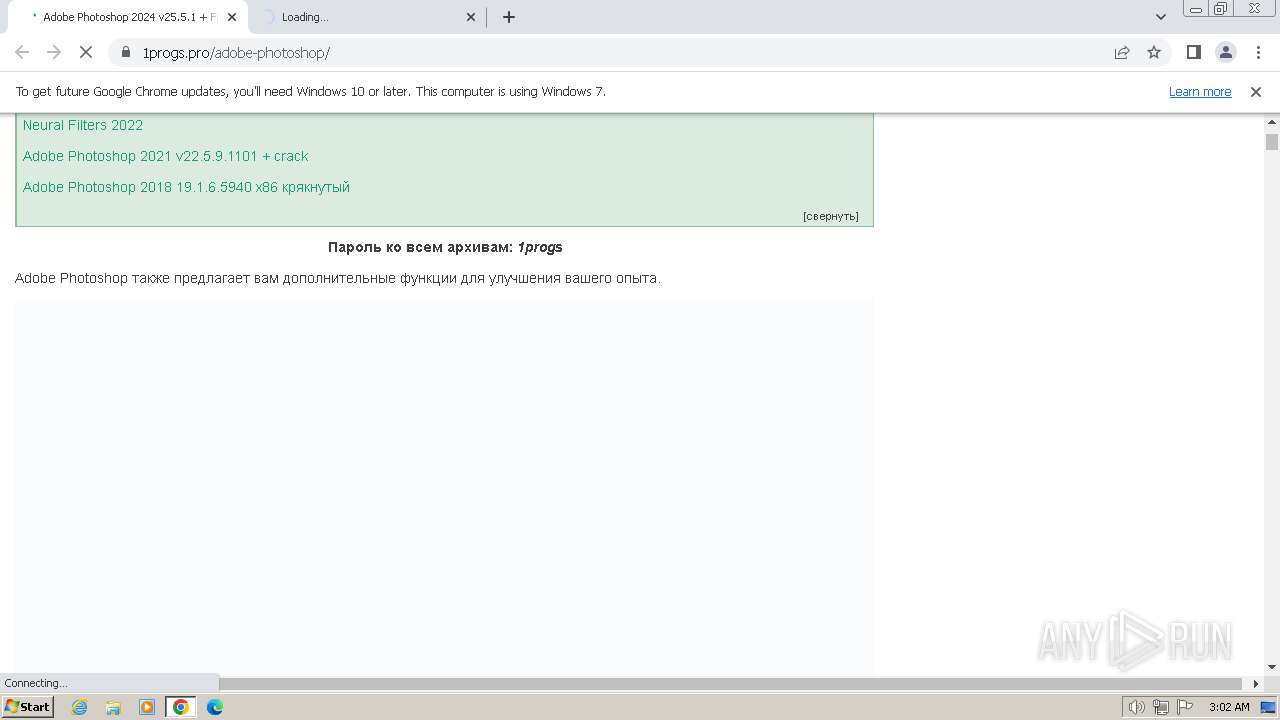Launch Microsoft Edge from taskbar

(215, 707)
